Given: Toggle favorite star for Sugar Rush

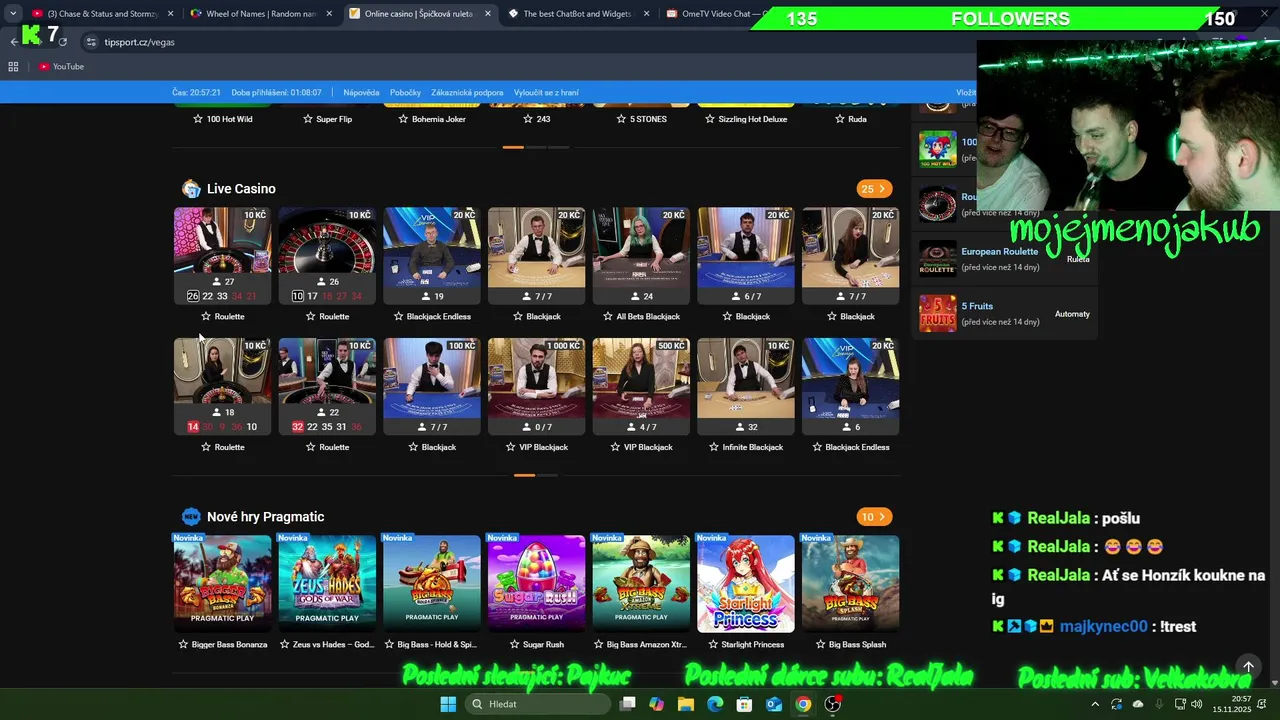Looking at the screenshot, I should click(513, 645).
